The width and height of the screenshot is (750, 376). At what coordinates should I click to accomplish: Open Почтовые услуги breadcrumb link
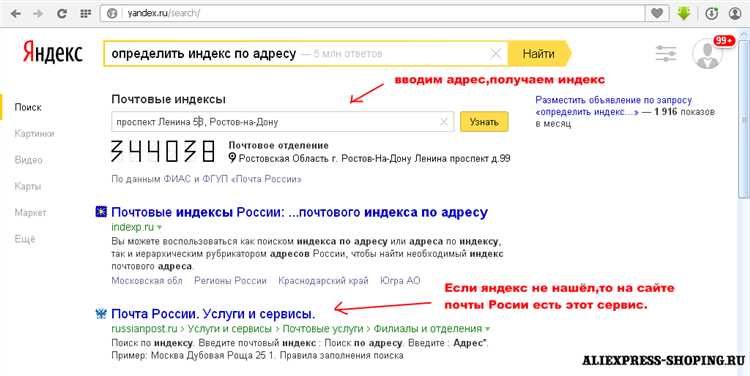point(322,329)
